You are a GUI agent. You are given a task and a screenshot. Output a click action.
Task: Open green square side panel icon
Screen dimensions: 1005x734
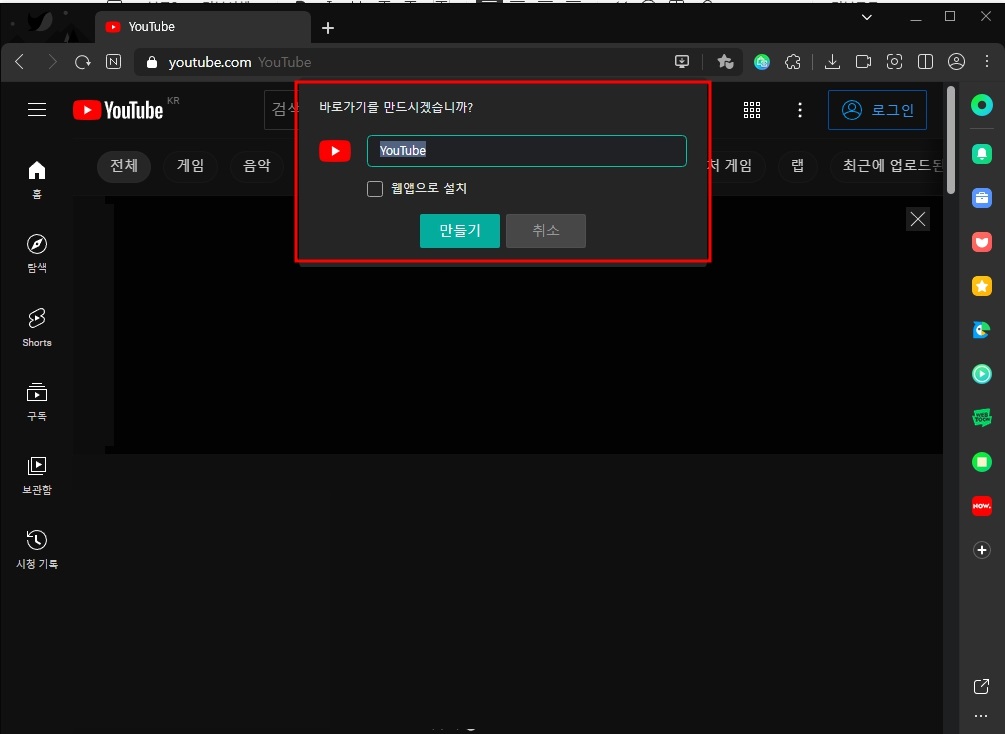[x=982, y=462]
